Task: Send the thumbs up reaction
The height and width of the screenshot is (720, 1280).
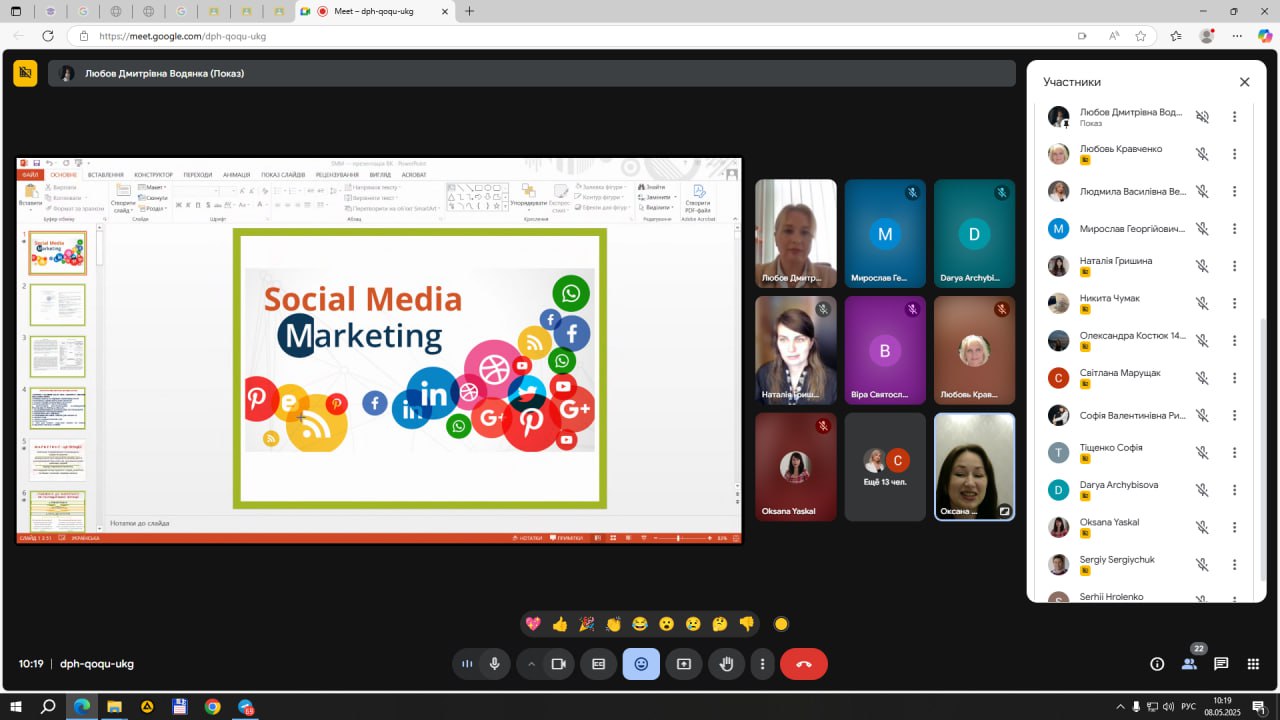Action: pos(559,624)
